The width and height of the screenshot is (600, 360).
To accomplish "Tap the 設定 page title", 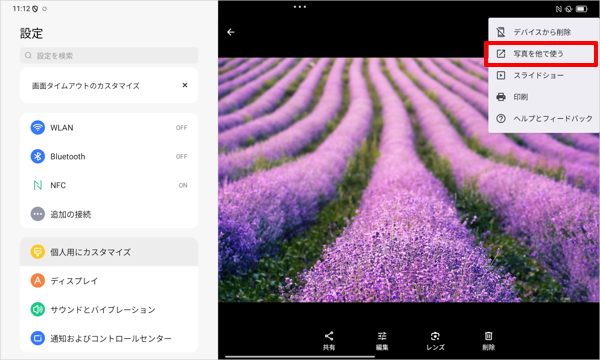I will (31, 33).
